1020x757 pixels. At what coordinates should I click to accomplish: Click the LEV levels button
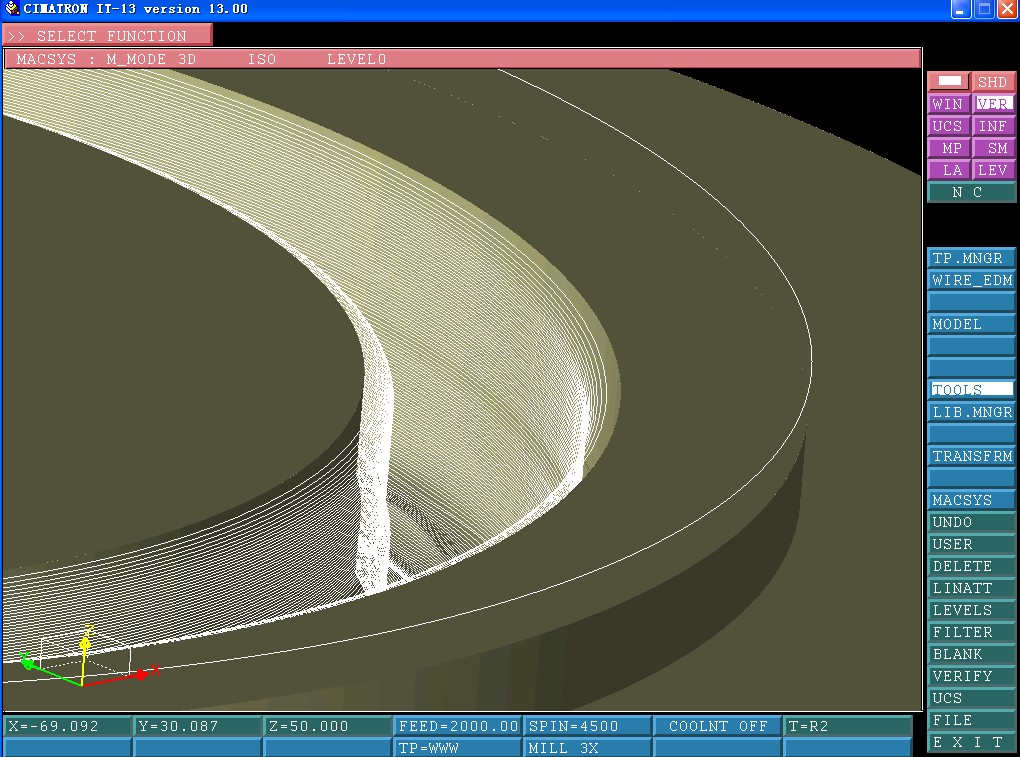pyautogui.click(x=993, y=170)
